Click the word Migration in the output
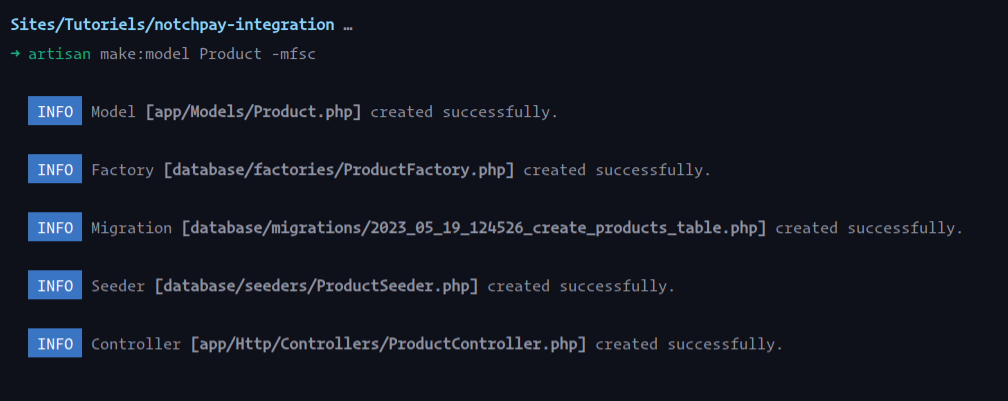This screenshot has height=401, width=1008. 131,228
